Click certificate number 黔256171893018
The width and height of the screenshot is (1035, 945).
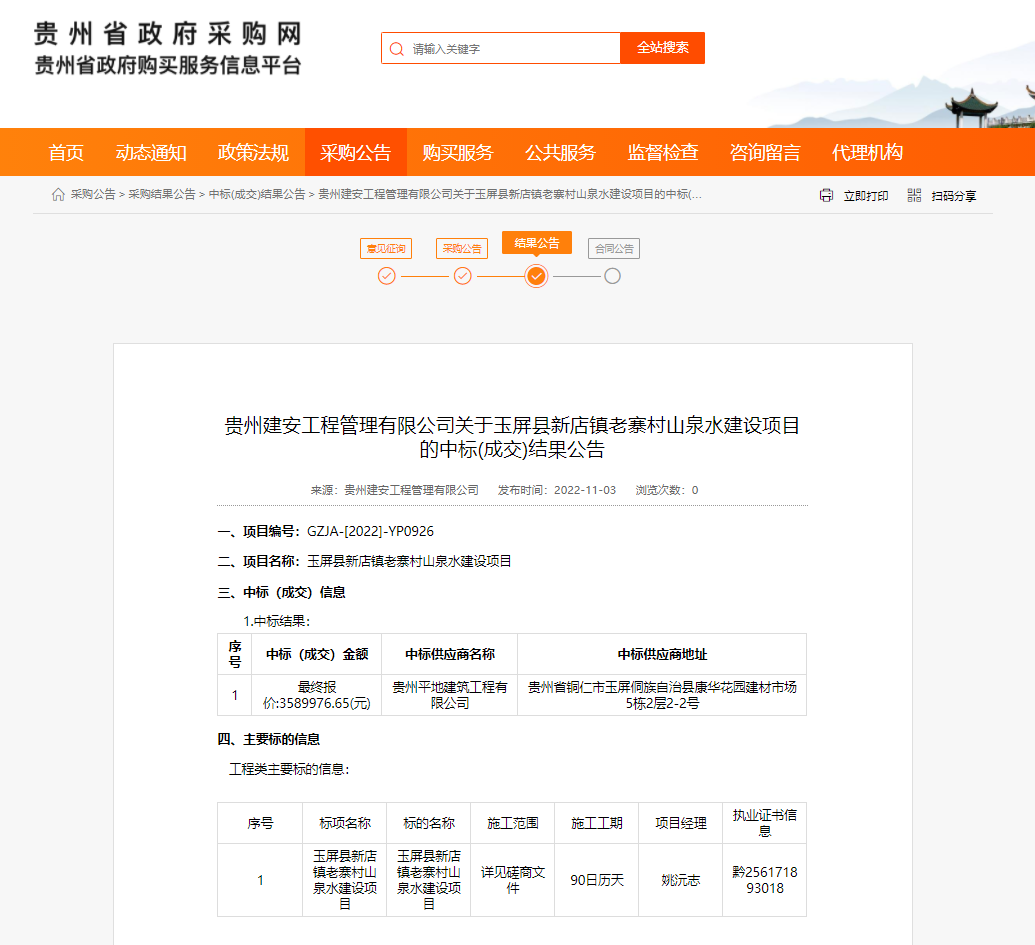pyautogui.click(x=764, y=880)
